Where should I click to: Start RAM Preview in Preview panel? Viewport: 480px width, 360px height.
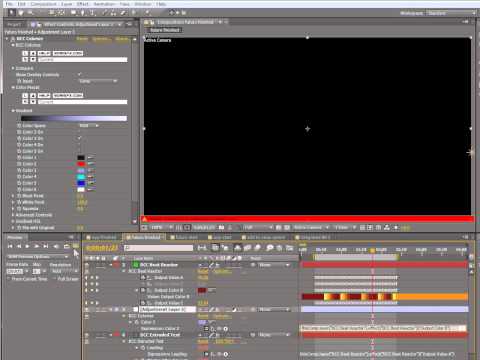(x=76, y=246)
